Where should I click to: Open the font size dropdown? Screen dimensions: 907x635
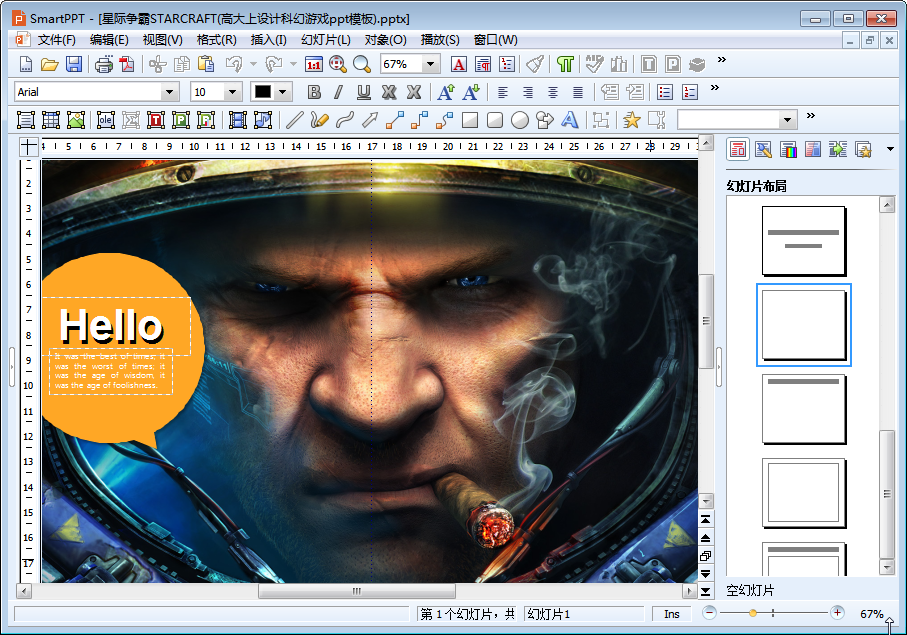pos(233,92)
